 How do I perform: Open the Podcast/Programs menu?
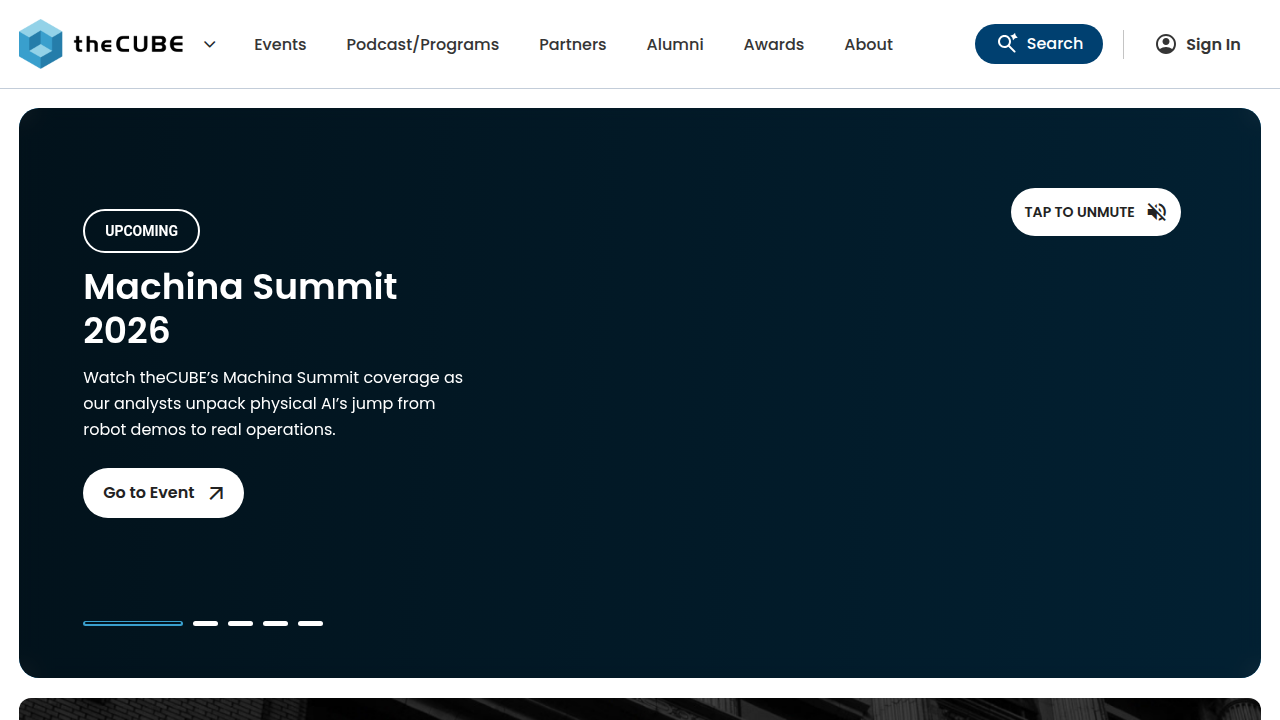[423, 44]
